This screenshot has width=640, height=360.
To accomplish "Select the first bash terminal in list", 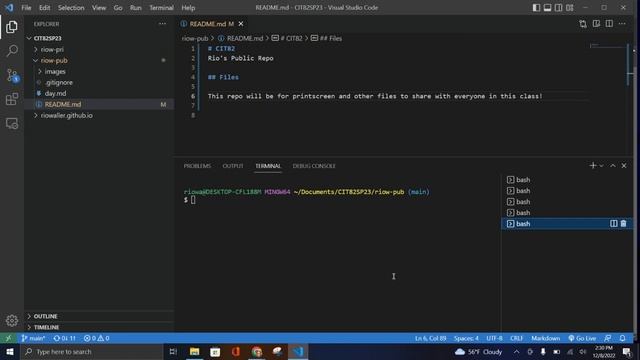I will click(x=566, y=180).
